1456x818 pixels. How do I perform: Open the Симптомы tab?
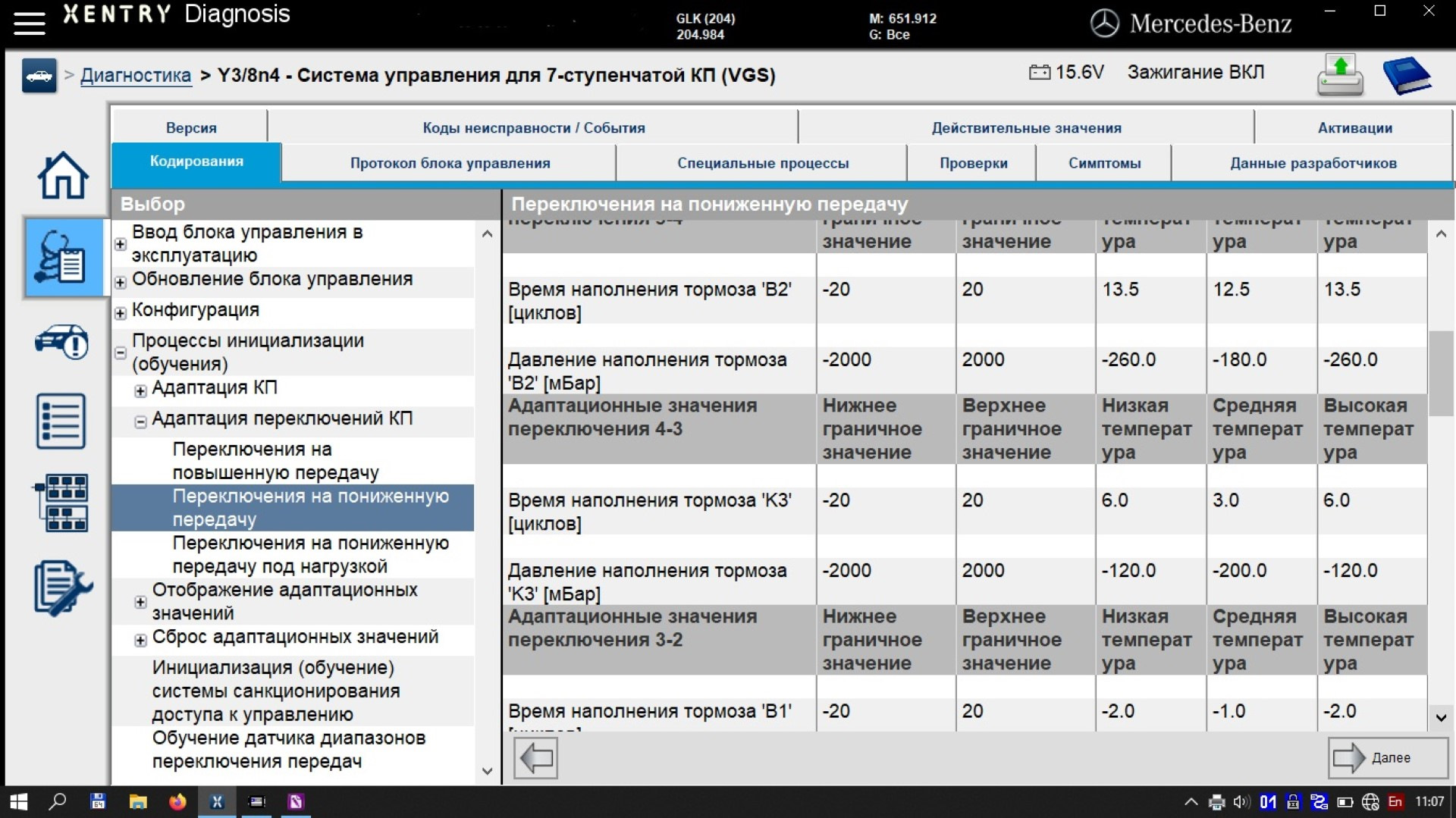(1104, 163)
